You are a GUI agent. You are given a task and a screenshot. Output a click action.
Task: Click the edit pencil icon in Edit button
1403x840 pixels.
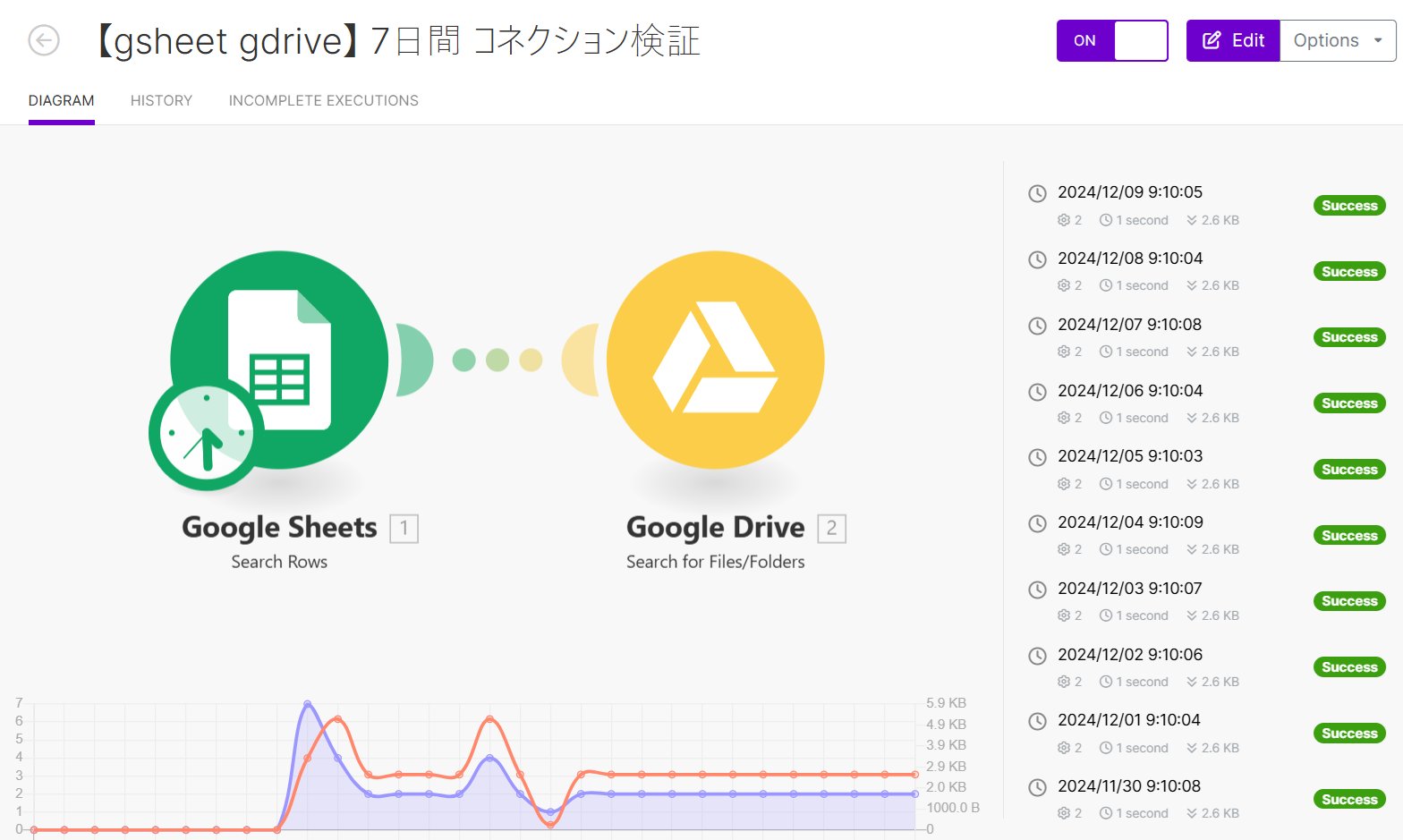tap(1212, 40)
